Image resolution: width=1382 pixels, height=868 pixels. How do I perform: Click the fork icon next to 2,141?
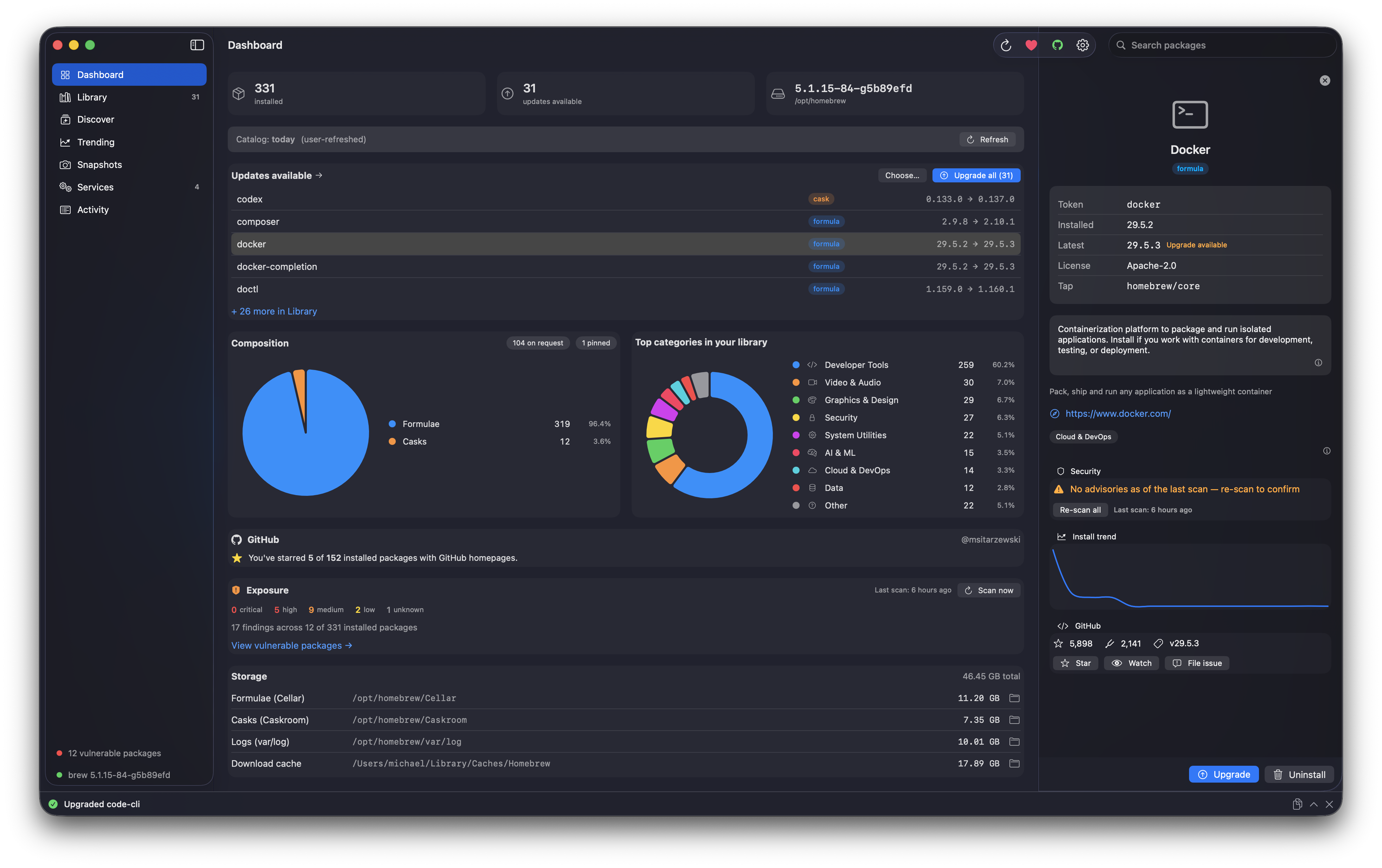tap(1109, 644)
